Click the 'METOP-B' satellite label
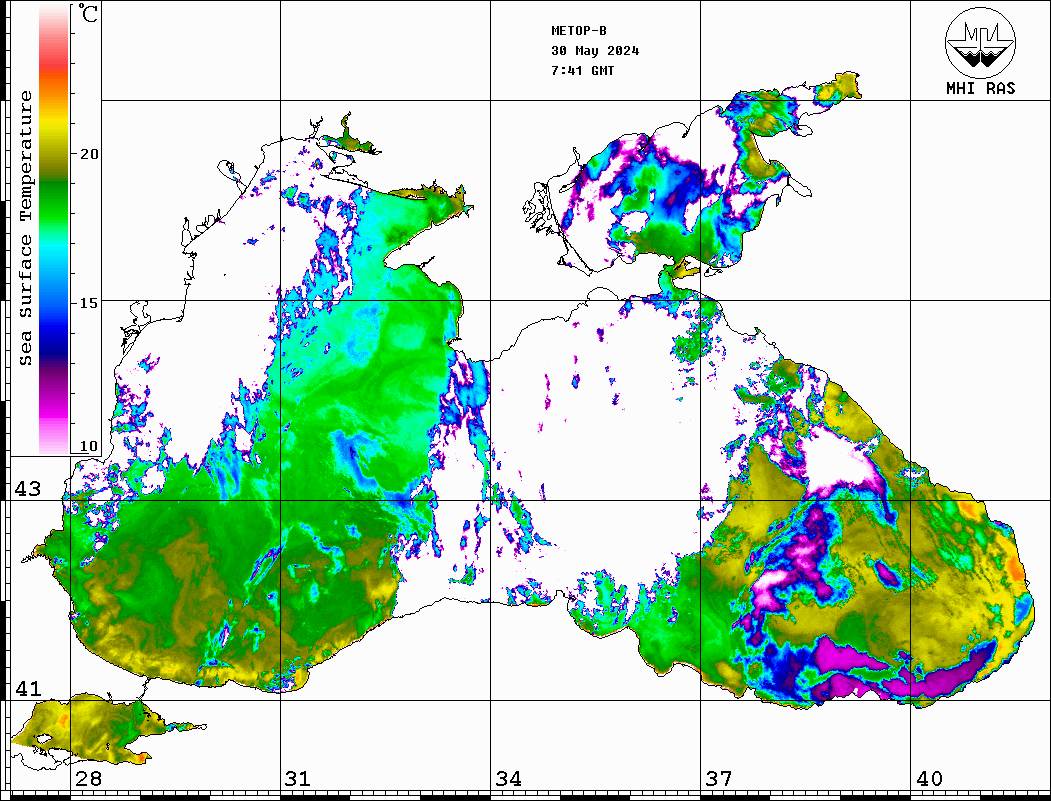 click(x=578, y=31)
